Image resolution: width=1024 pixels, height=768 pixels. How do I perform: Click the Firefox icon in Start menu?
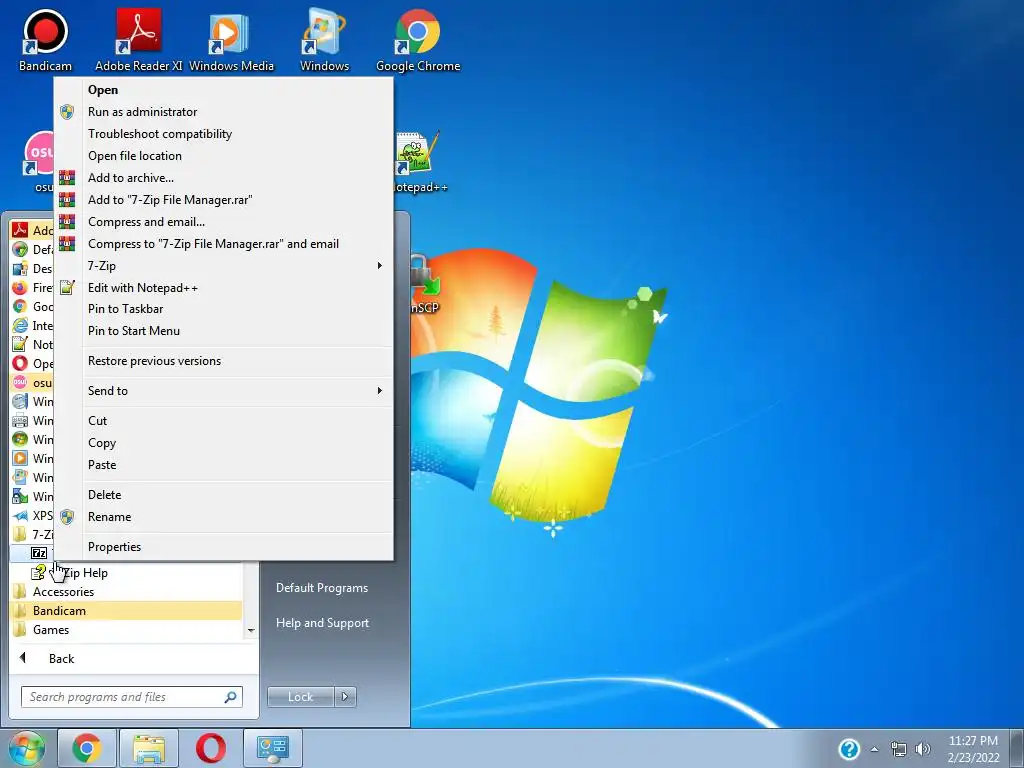click(x=20, y=287)
